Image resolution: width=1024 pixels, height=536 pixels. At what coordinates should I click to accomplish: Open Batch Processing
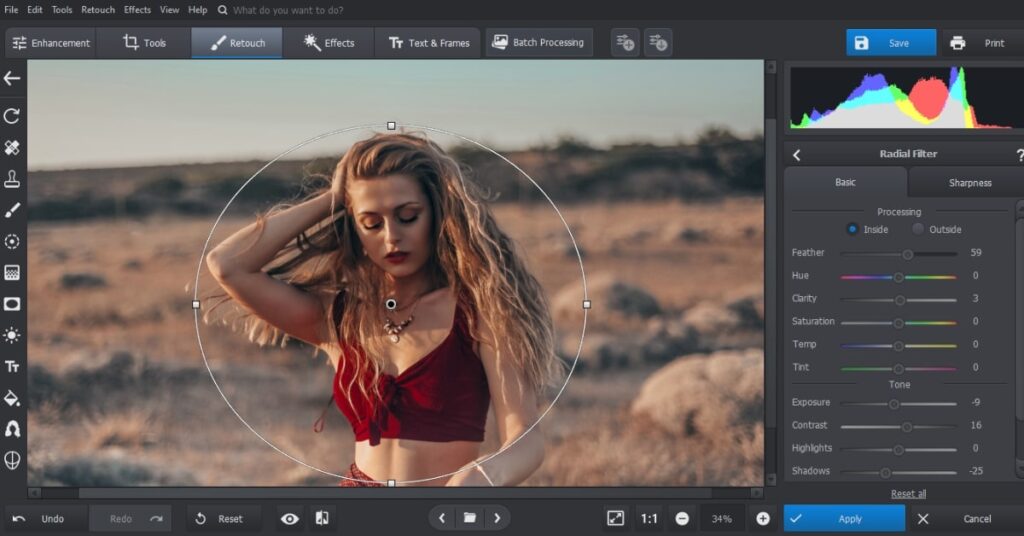(x=539, y=42)
